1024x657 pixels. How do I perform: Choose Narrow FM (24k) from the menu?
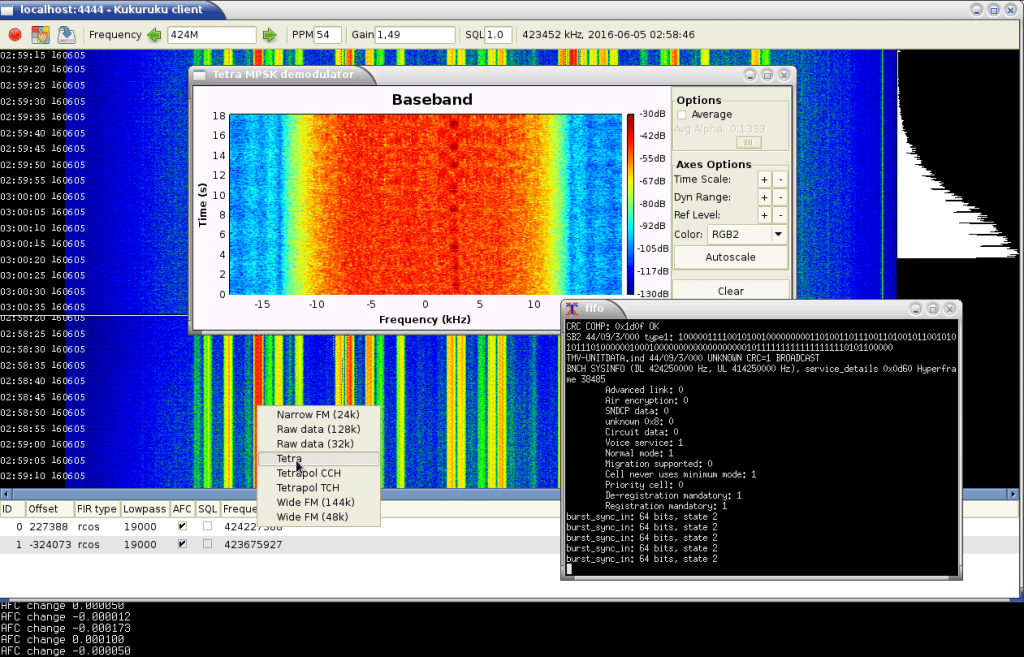pyautogui.click(x=317, y=415)
